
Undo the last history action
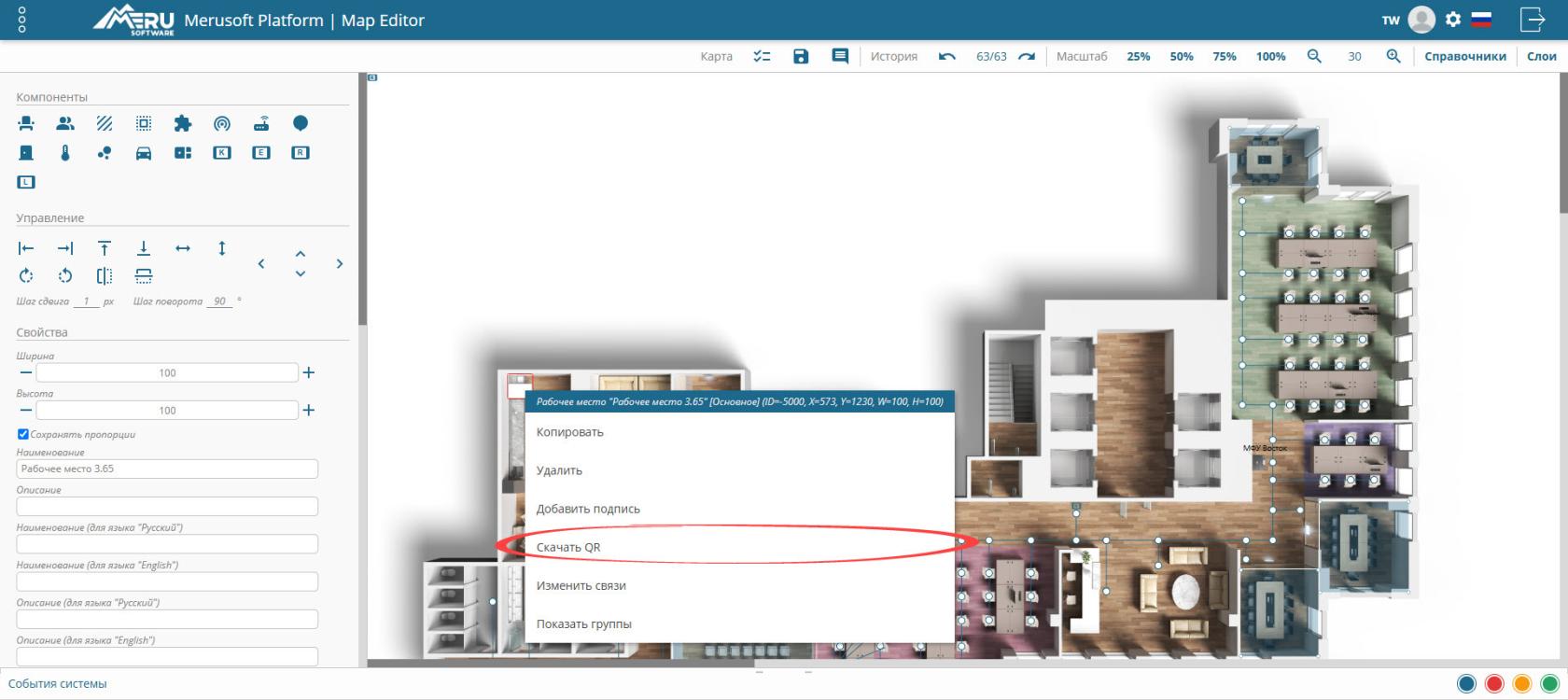[946, 56]
